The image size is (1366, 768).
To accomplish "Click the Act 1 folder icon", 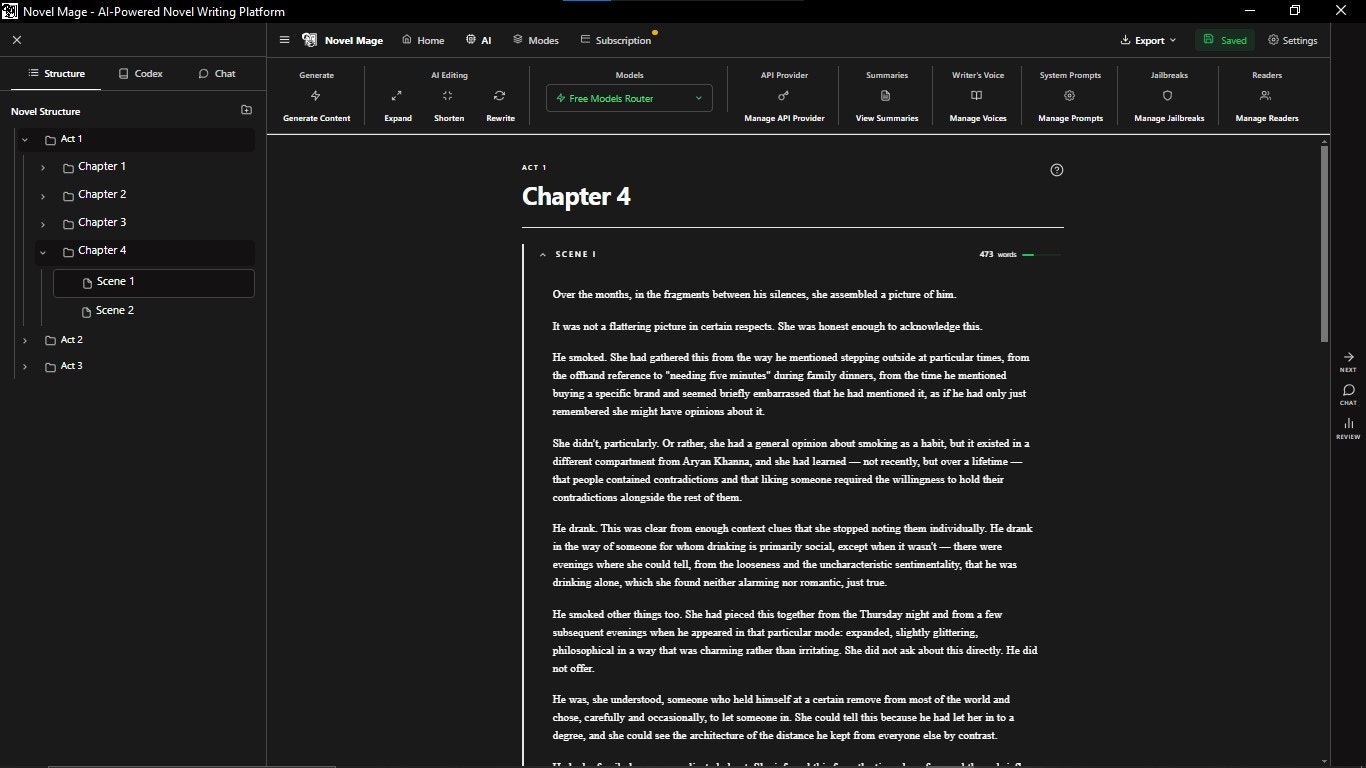I will pos(50,140).
